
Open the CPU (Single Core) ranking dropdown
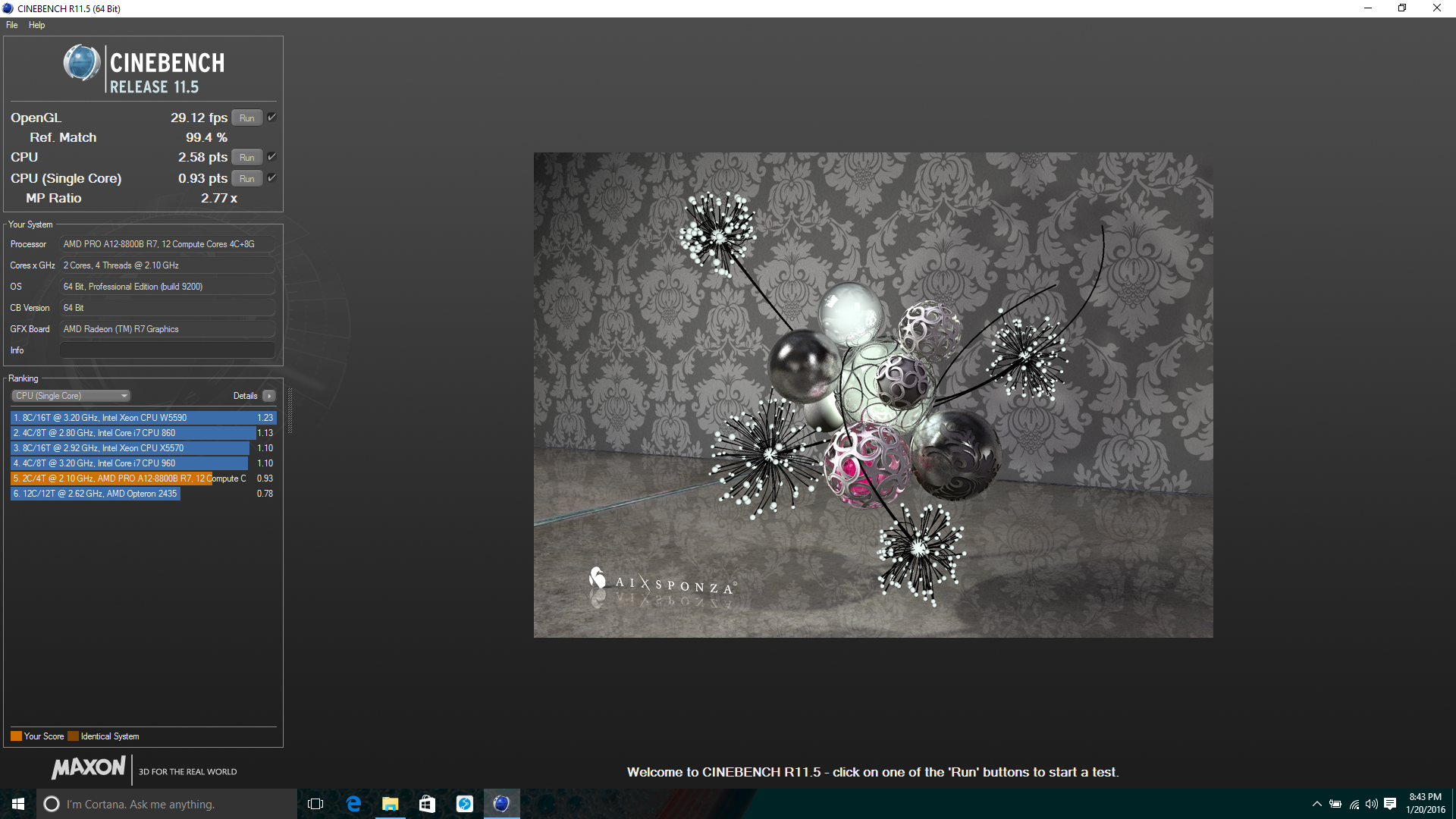71,396
